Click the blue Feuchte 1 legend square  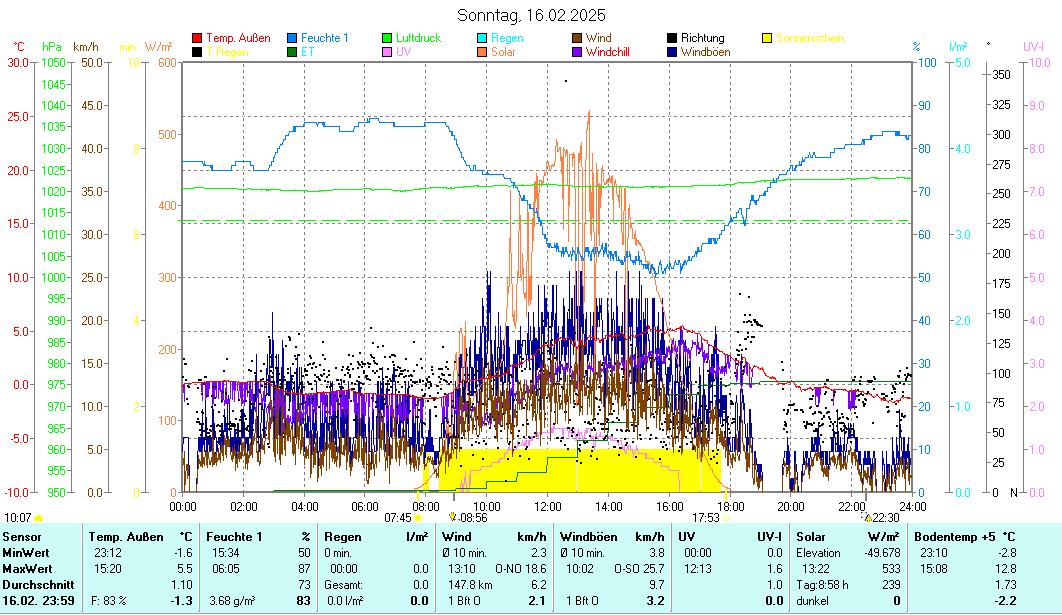tap(292, 38)
